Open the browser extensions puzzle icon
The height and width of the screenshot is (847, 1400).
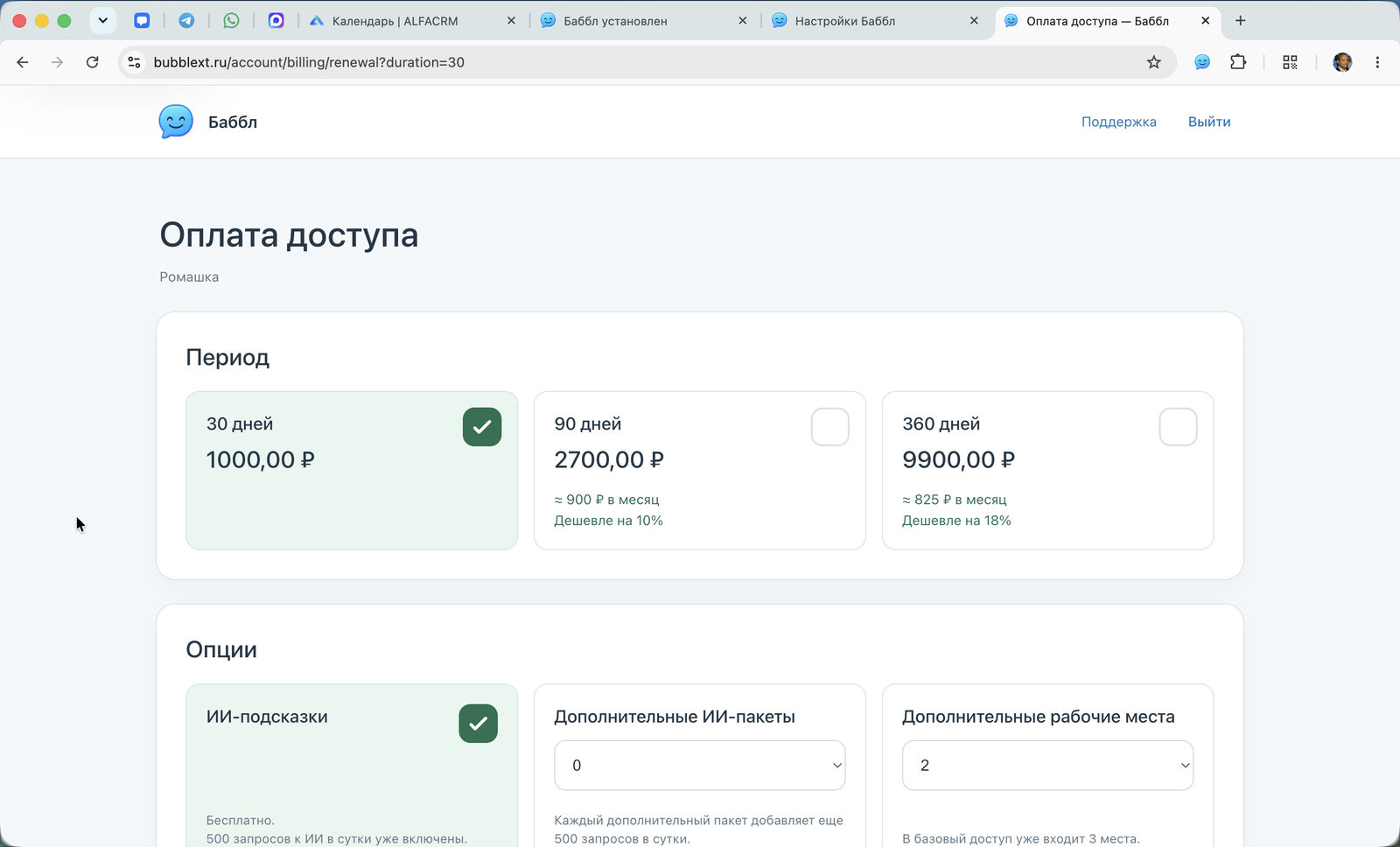point(1238,62)
